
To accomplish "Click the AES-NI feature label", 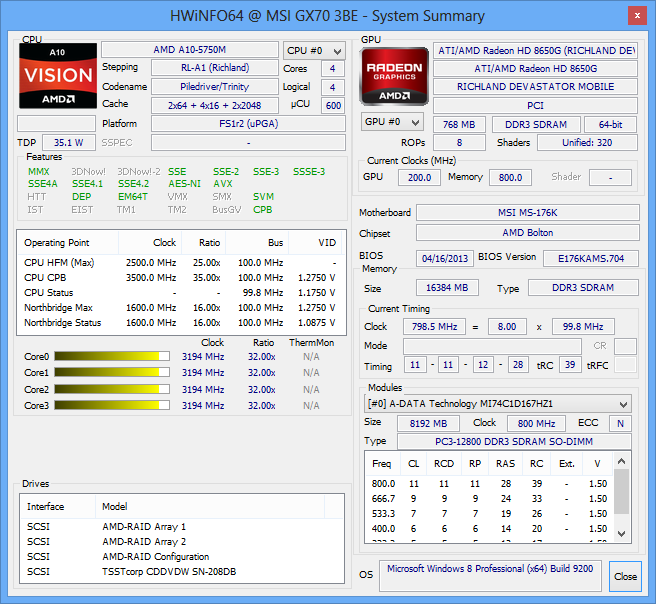I will tap(184, 184).
